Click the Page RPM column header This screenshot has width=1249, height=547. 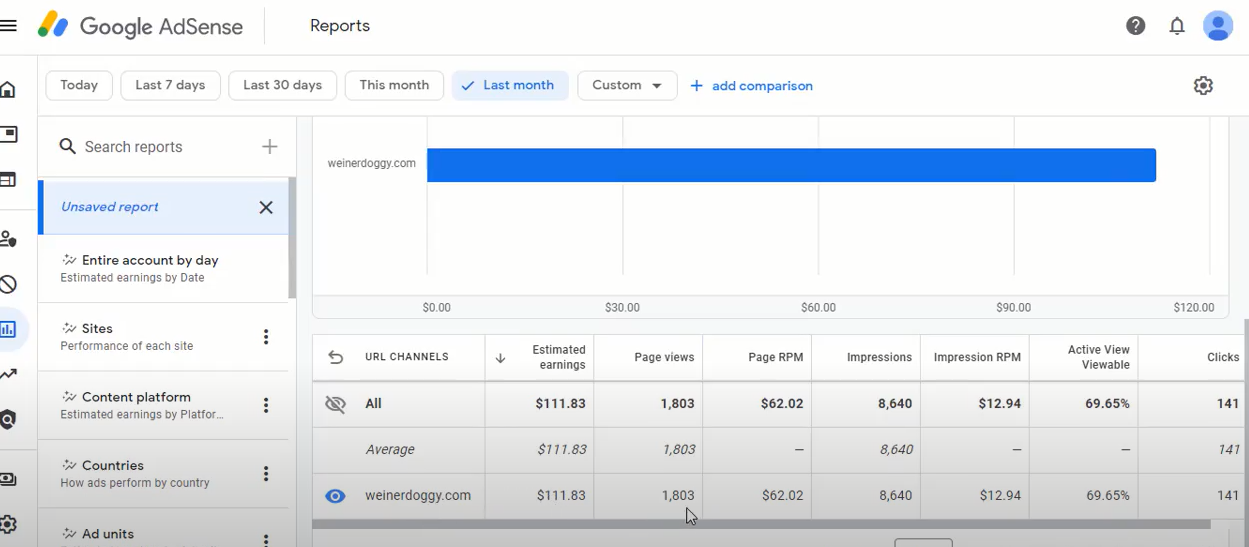tap(776, 357)
